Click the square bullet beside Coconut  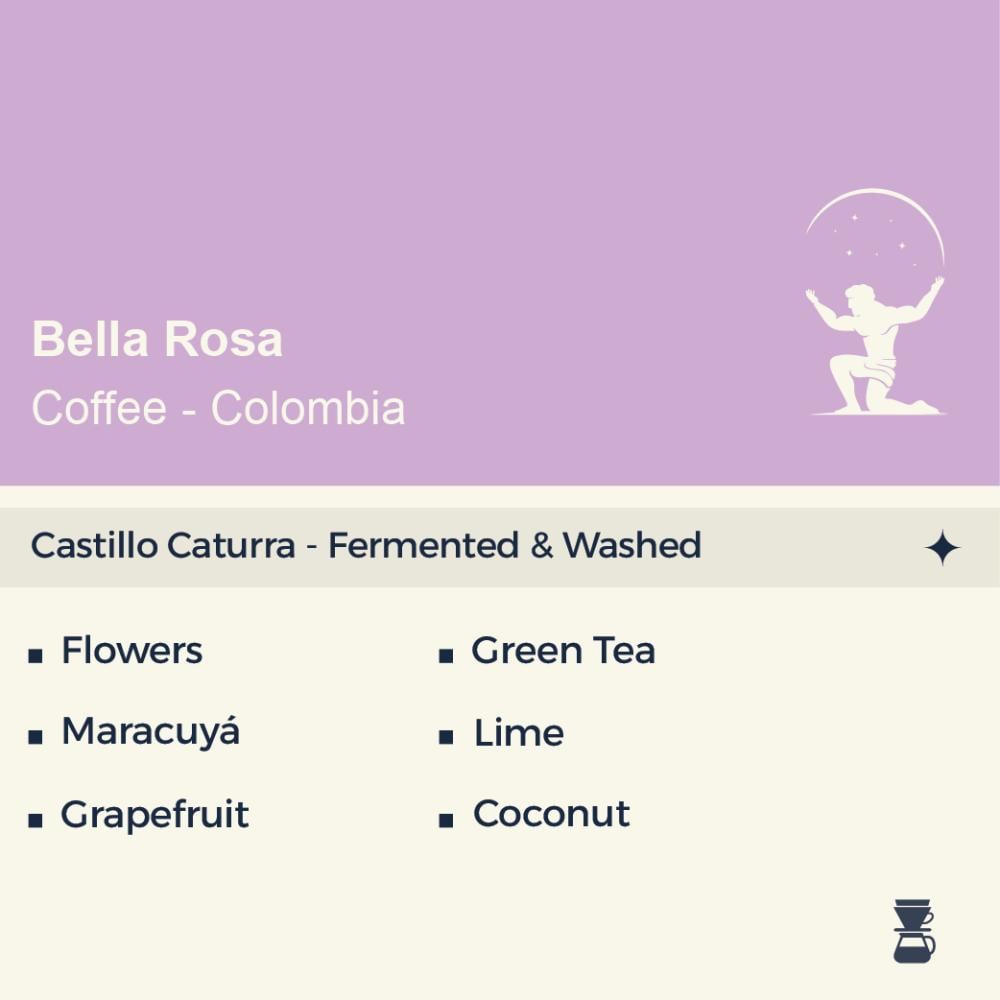pyautogui.click(x=446, y=820)
